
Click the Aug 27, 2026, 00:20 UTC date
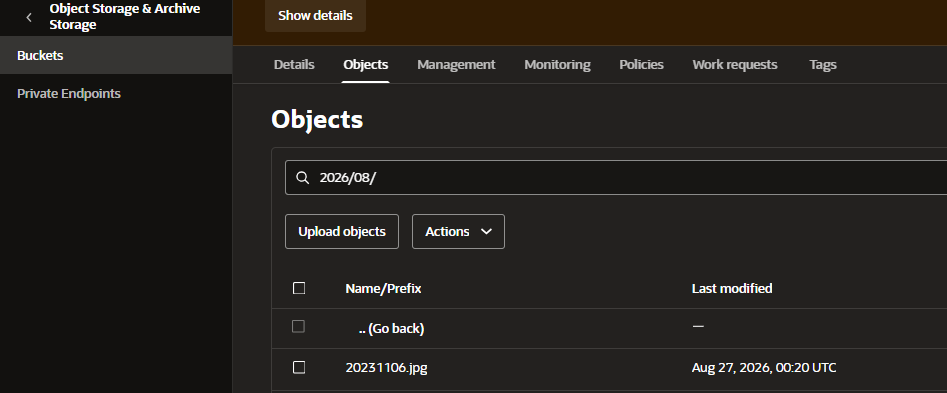764,368
